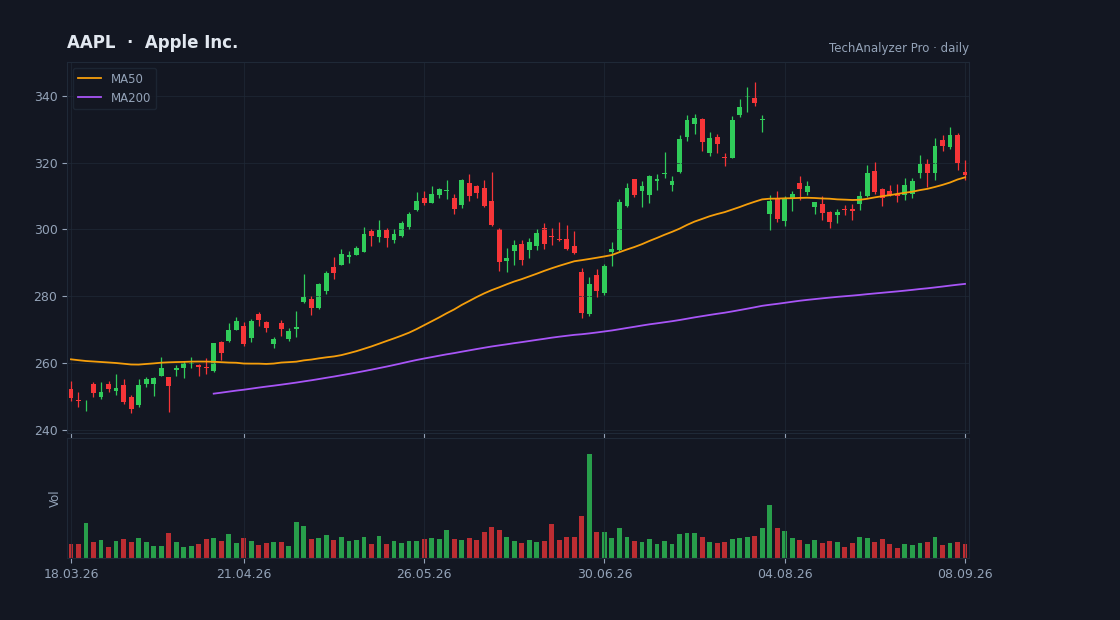The image size is (1120, 620).
Task: Click the 04.08.26 date axis label
Action: pos(785,574)
